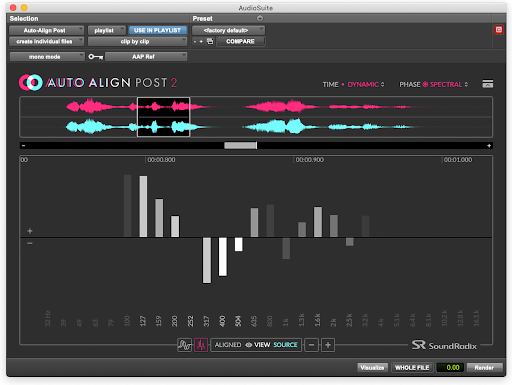The height and width of the screenshot is (385, 512).
Task: Click the Render button
Action: pyautogui.click(x=484, y=367)
